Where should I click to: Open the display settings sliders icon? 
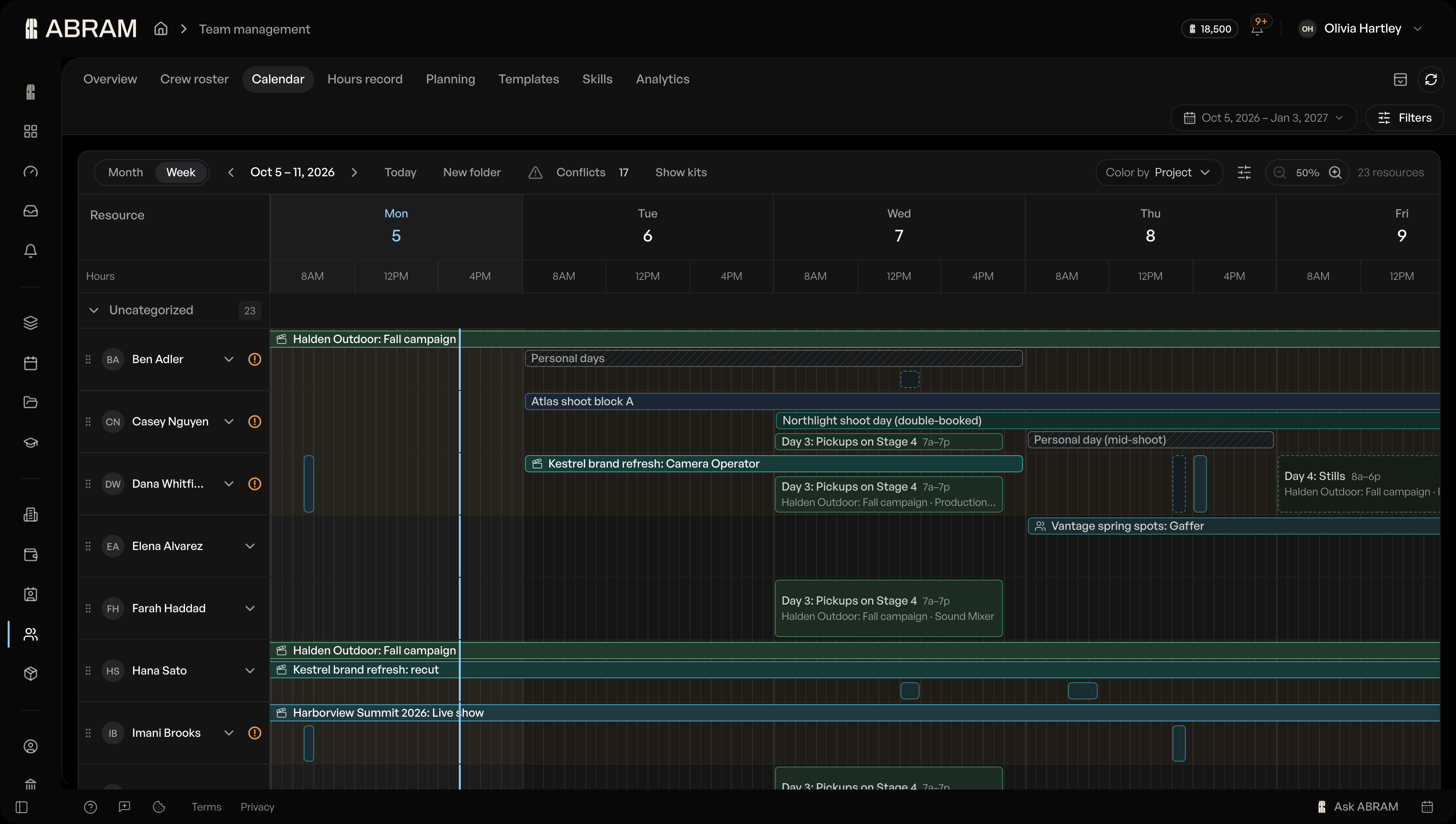[x=1244, y=172]
